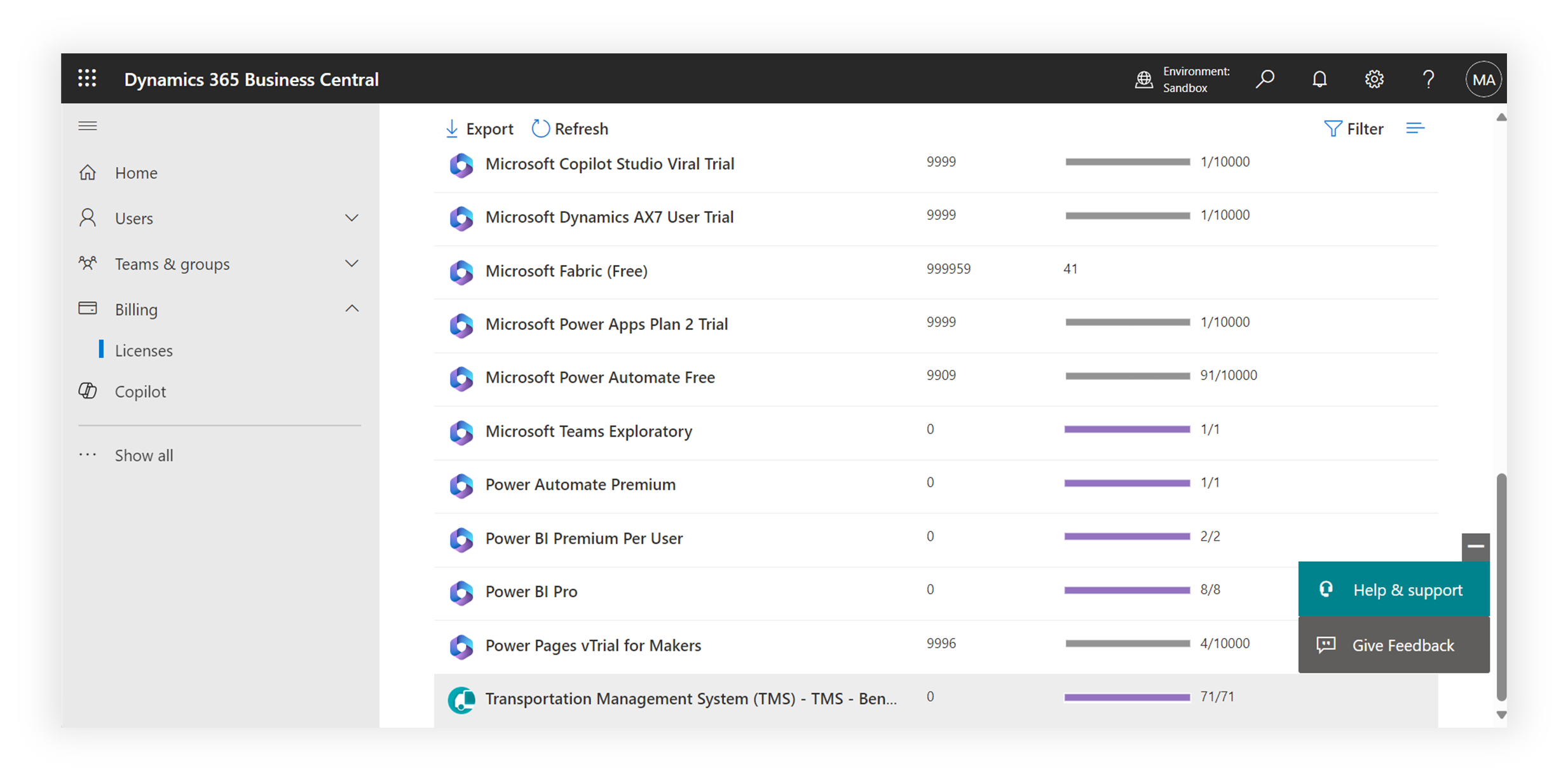Open the MA account avatar
Image resolution: width=1568 pixels, height=781 pixels.
pyautogui.click(x=1483, y=79)
